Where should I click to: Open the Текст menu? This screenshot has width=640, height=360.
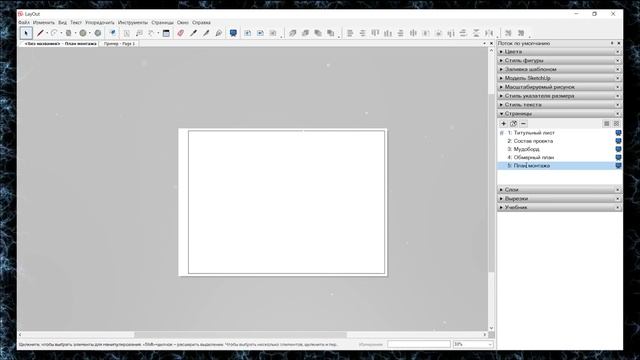(76, 22)
